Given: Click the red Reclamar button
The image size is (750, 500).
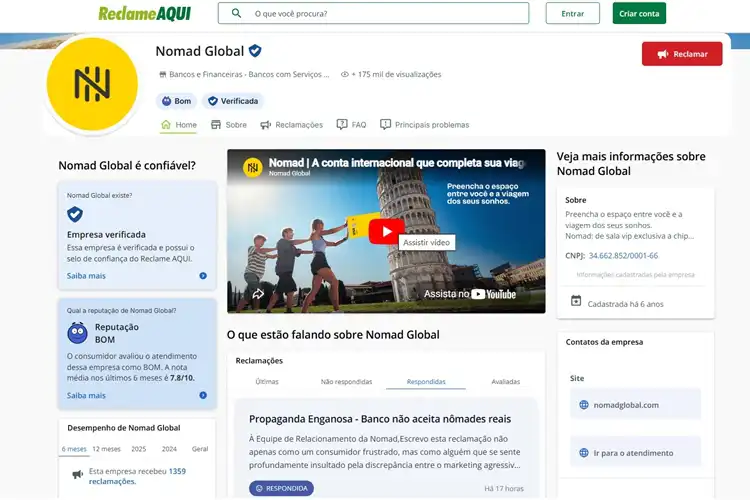Looking at the screenshot, I should coord(682,54).
